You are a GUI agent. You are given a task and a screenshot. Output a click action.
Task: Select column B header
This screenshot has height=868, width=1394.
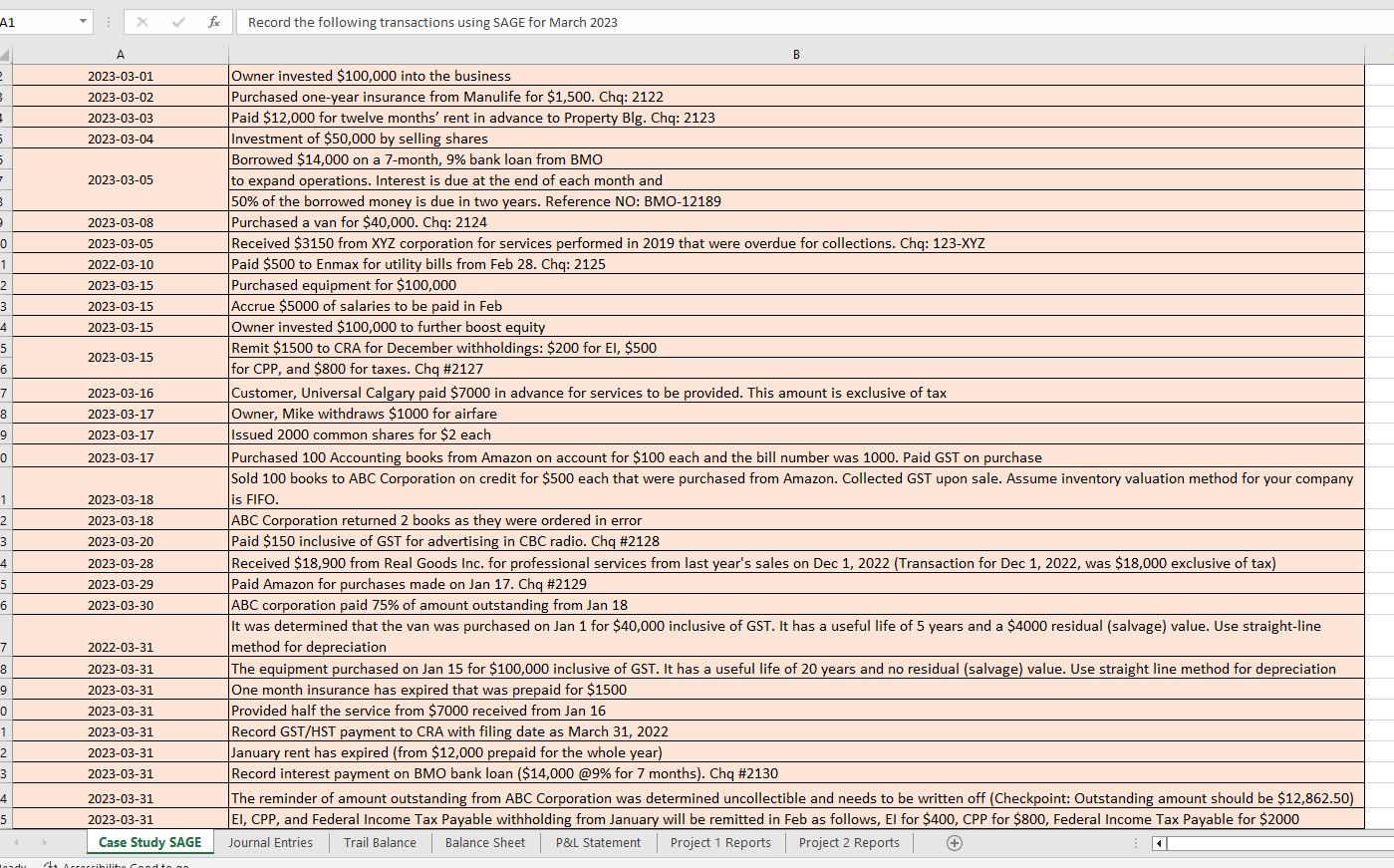point(796,54)
